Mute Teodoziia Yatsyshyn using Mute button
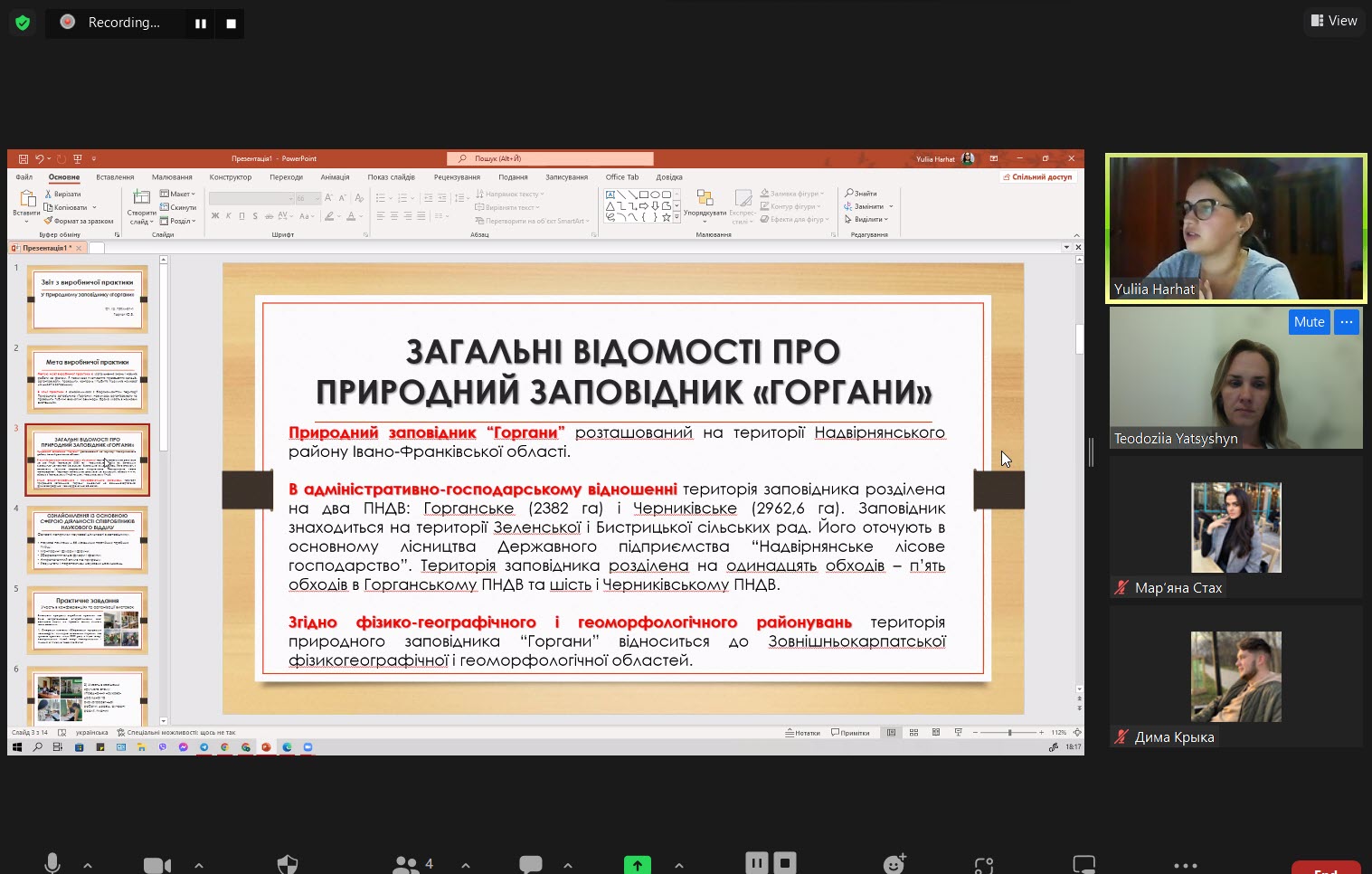Screen dimensions: 1372x874 1309,322
